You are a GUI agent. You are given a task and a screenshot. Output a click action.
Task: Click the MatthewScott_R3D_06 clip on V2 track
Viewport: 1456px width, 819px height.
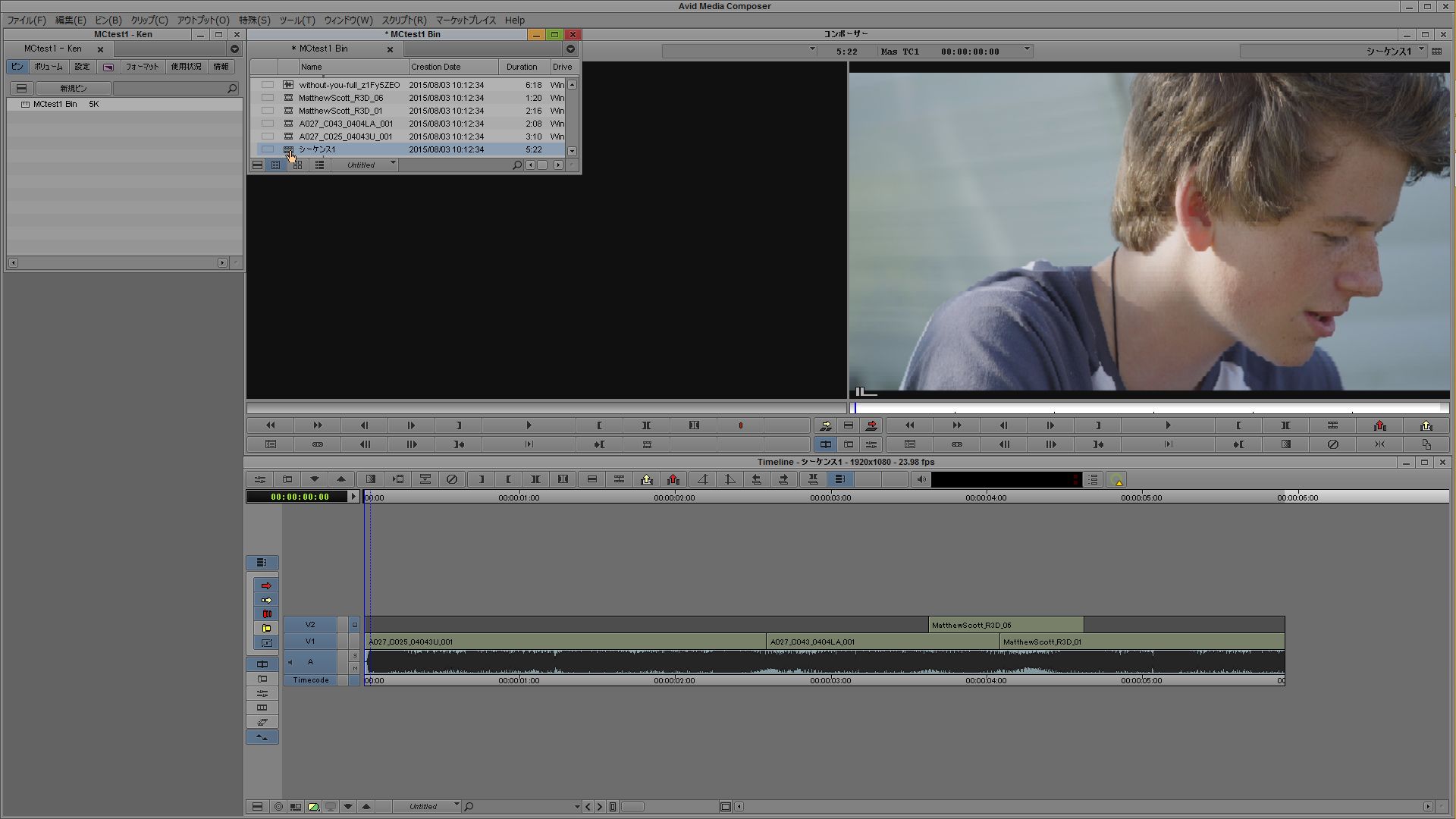point(1006,625)
